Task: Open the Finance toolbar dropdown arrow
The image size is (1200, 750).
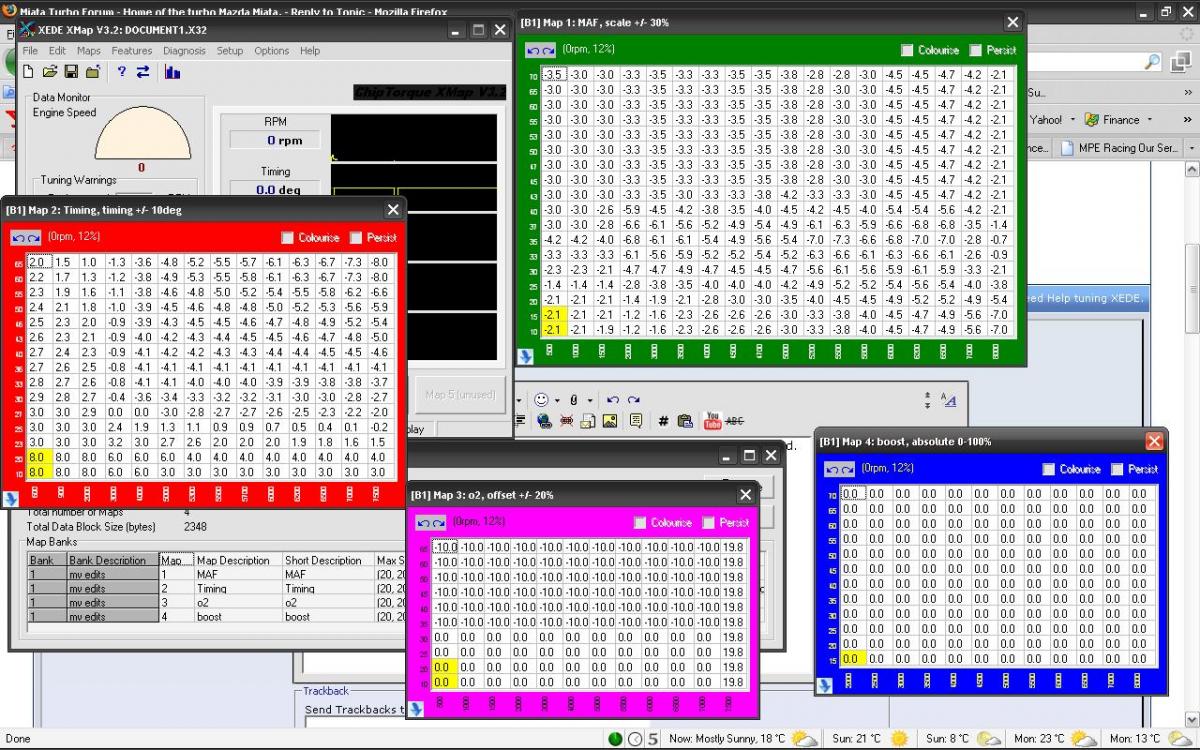Action: [1151, 120]
